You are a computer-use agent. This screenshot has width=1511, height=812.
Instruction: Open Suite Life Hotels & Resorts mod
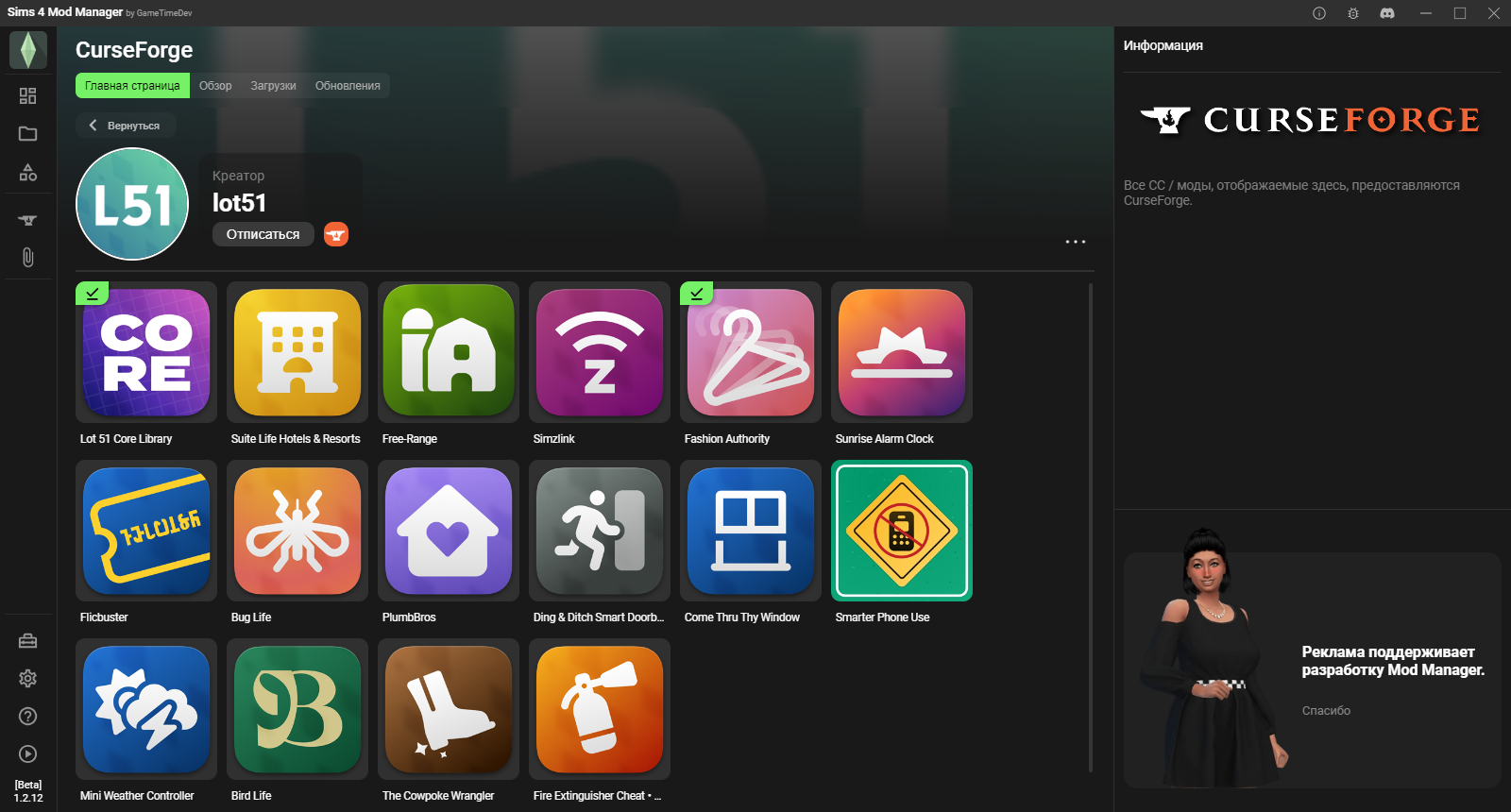(297, 352)
